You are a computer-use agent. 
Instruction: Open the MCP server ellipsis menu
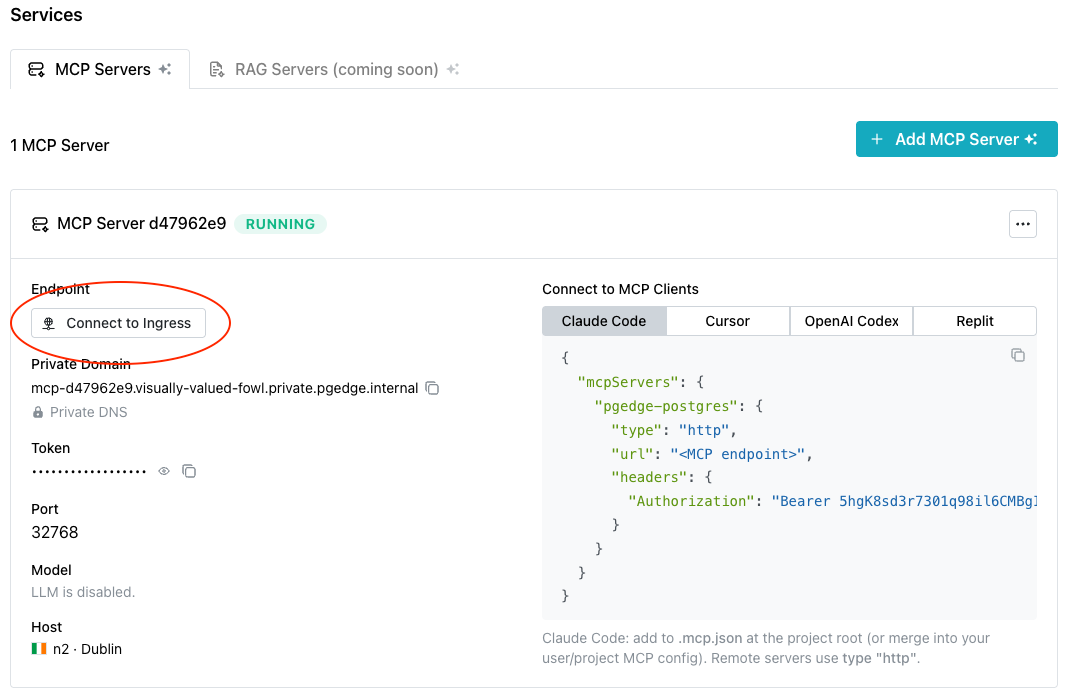1023,224
